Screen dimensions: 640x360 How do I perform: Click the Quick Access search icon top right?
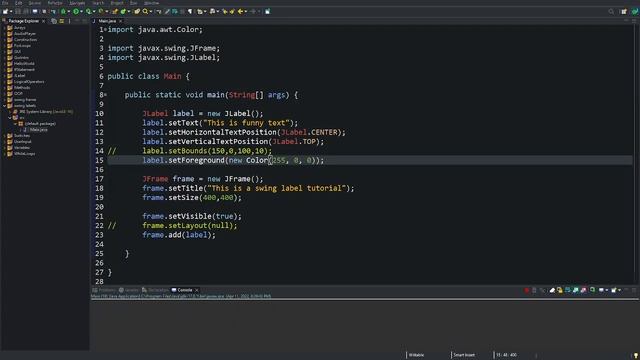point(611,11)
